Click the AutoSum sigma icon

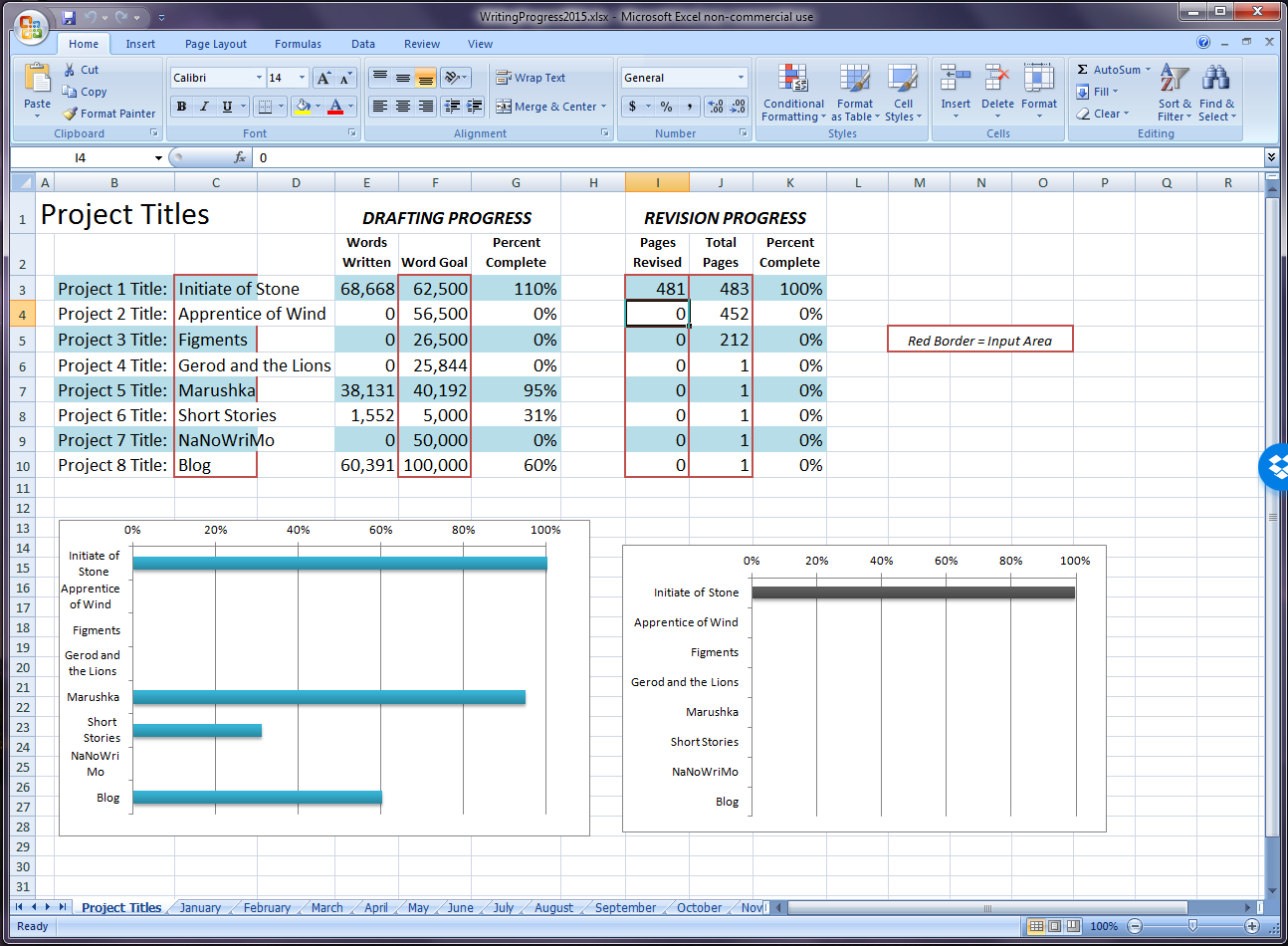1082,70
